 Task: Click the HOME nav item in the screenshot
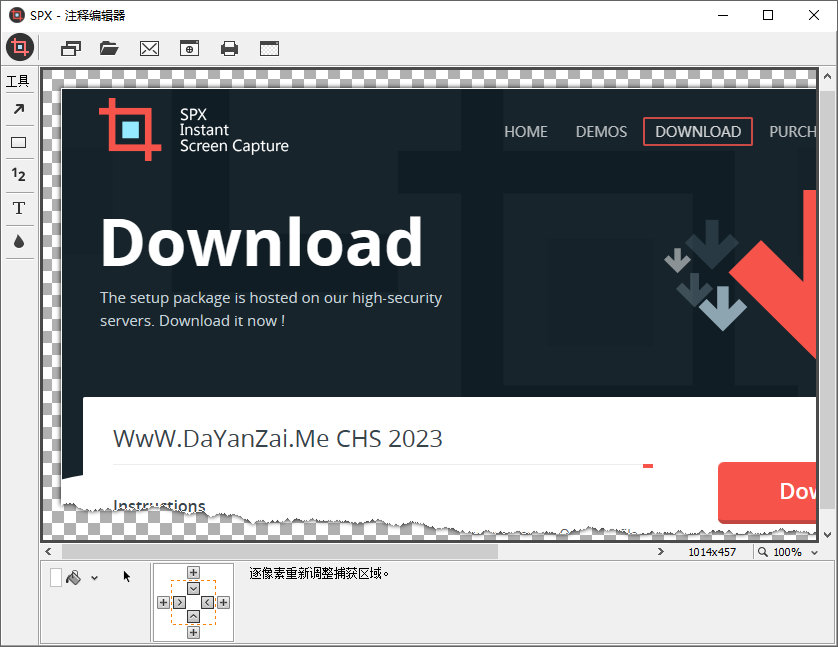point(526,131)
